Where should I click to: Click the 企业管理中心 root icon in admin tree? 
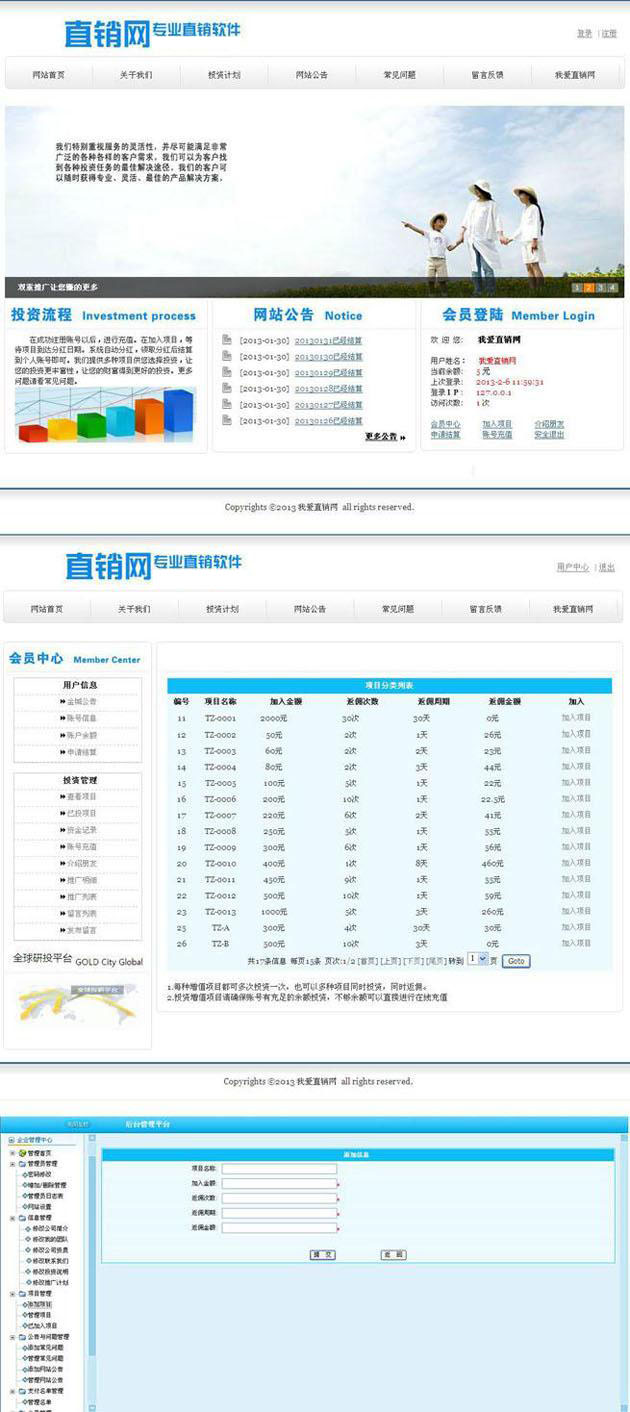[x=12, y=1140]
